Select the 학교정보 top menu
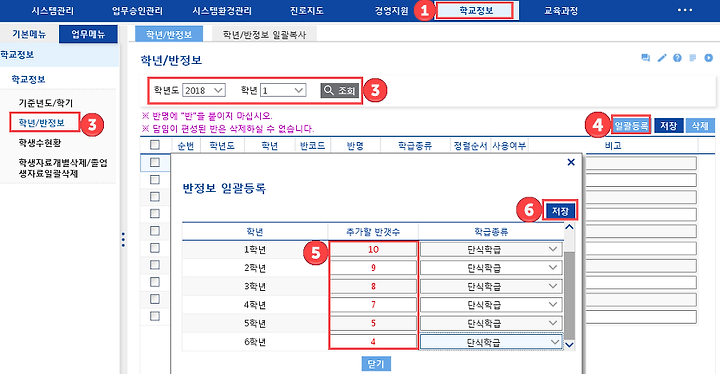Screen dimensions: 720x374 coord(475,11)
